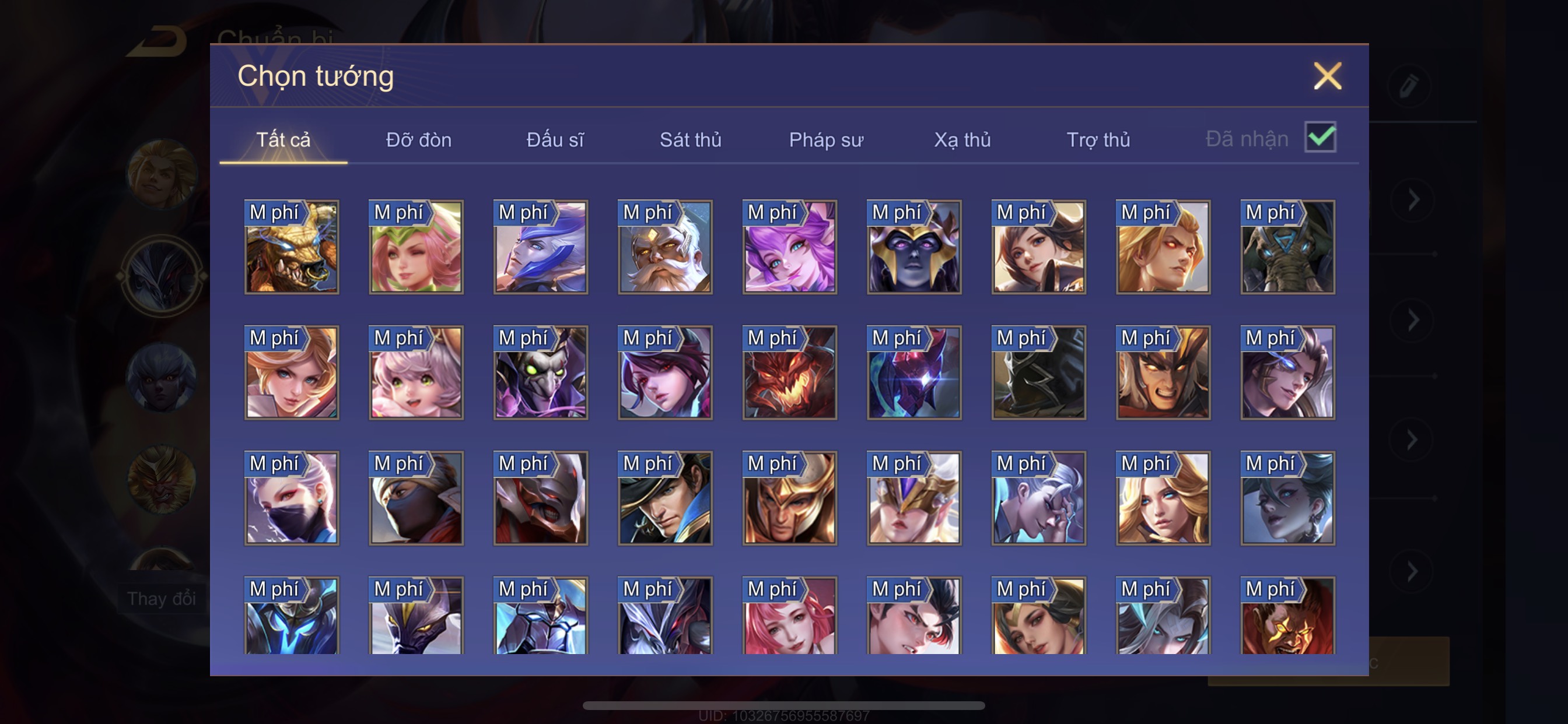
Task: Select the red demon monster hero
Action: tap(789, 372)
